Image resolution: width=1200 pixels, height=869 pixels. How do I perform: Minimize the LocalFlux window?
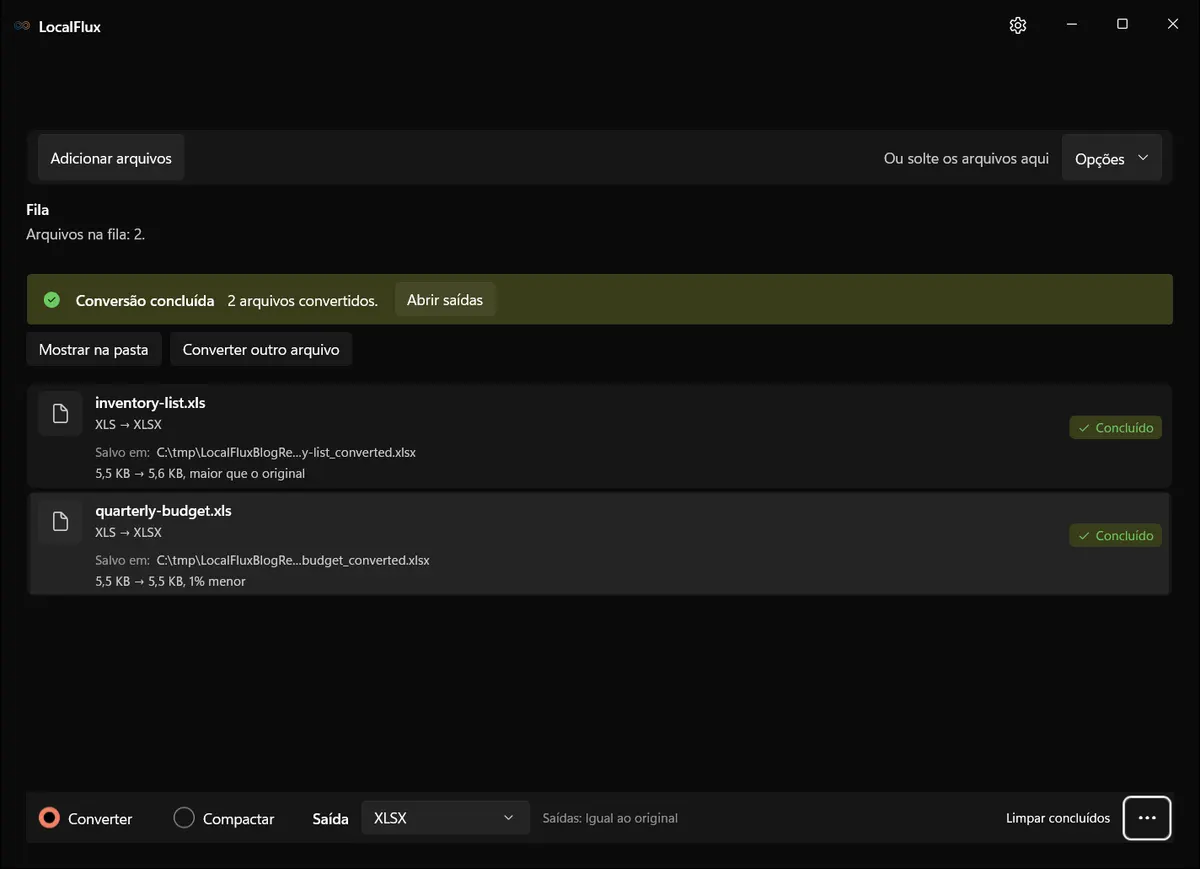(x=1071, y=25)
